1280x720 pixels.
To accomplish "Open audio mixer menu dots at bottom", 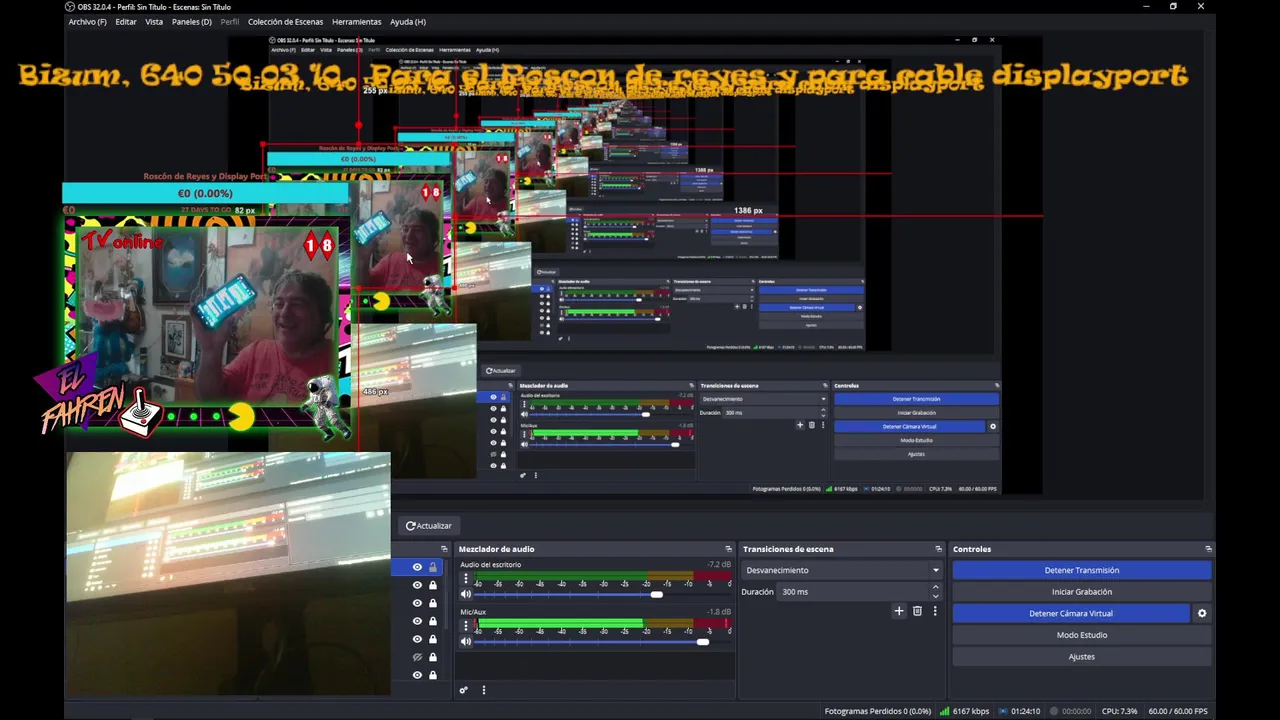I will 483,690.
